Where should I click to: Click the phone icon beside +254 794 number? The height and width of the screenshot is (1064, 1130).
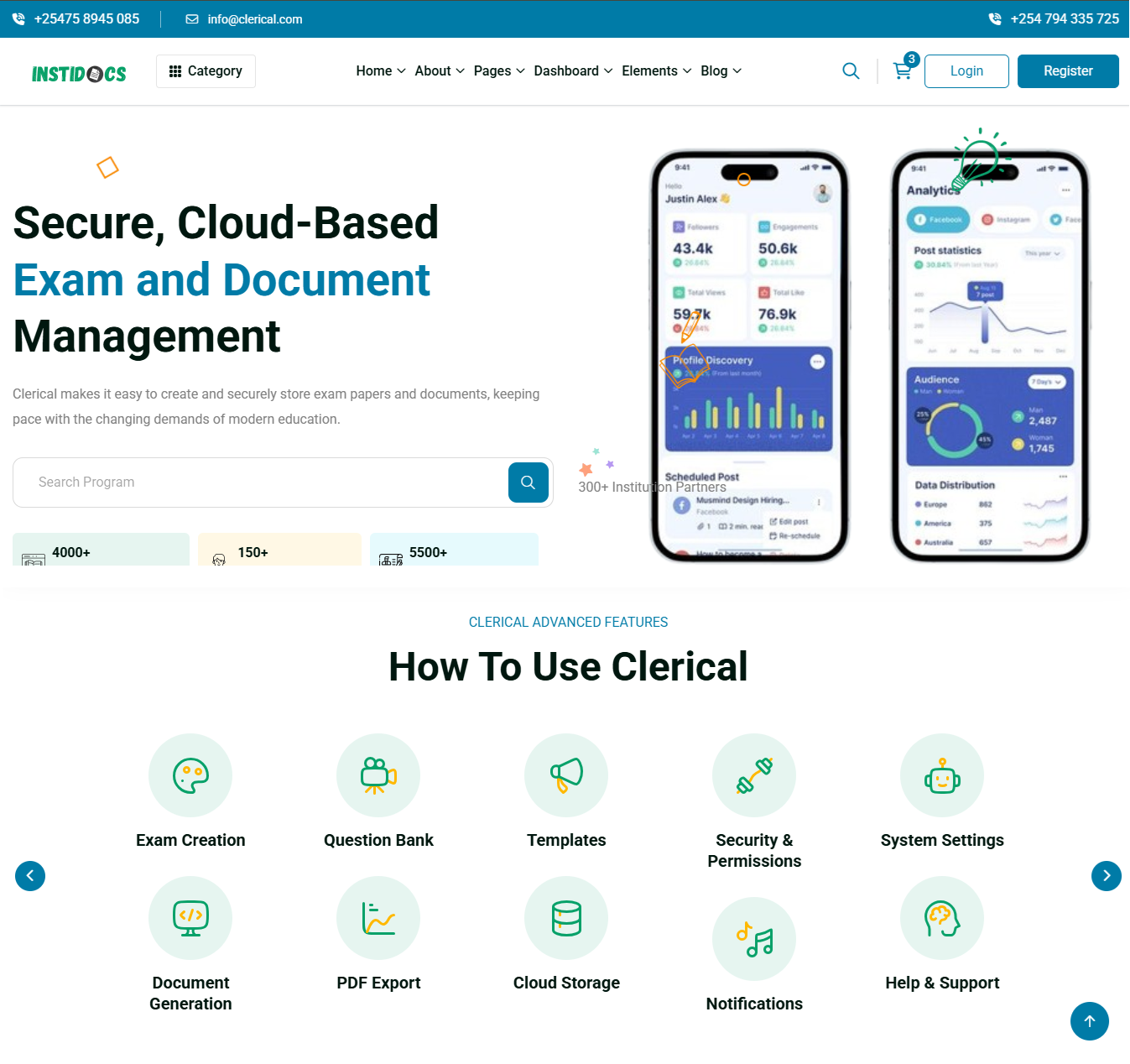pyautogui.click(x=995, y=19)
